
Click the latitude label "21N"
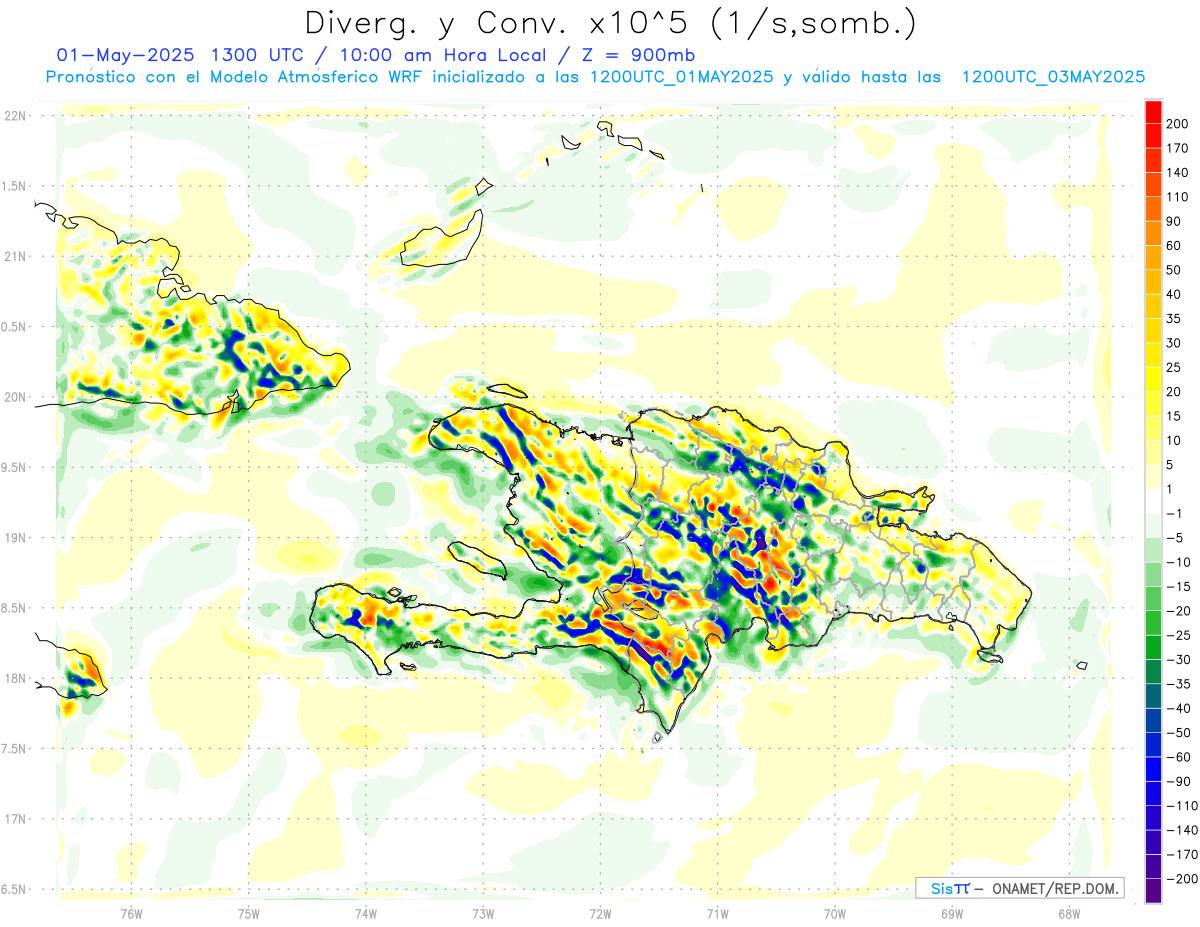click(x=14, y=256)
